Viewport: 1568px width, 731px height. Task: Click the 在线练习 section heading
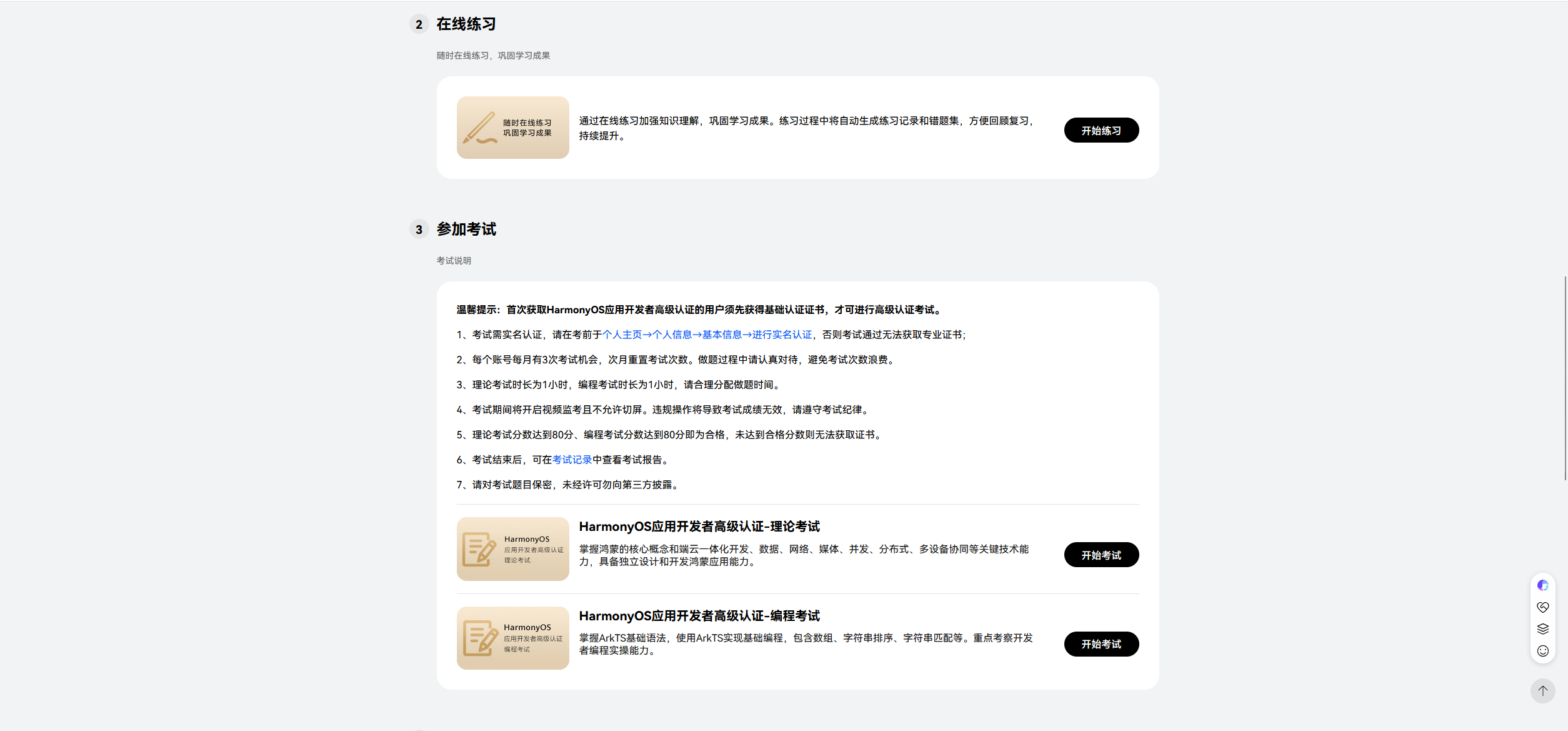pyautogui.click(x=466, y=24)
